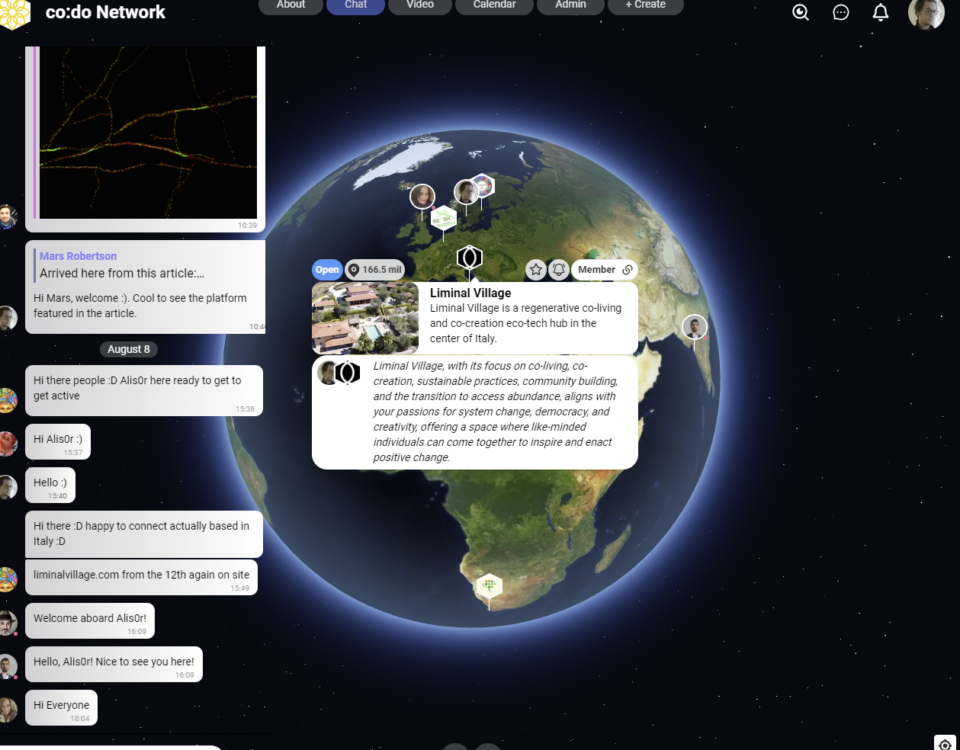This screenshot has width=960, height=750.
Task: Toggle Liminal Village notification bell
Action: pyautogui.click(x=558, y=269)
